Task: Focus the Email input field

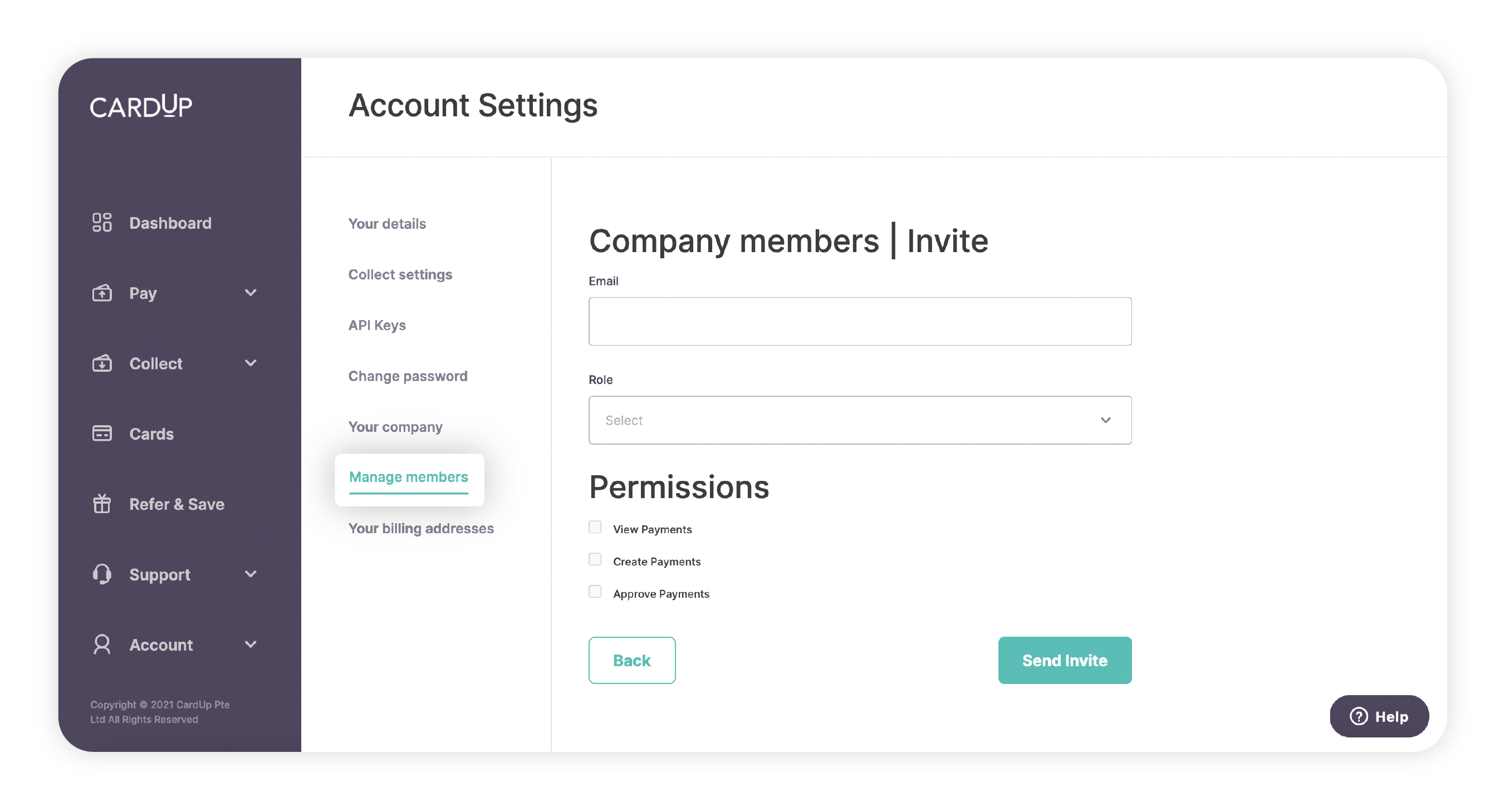Action: (859, 321)
